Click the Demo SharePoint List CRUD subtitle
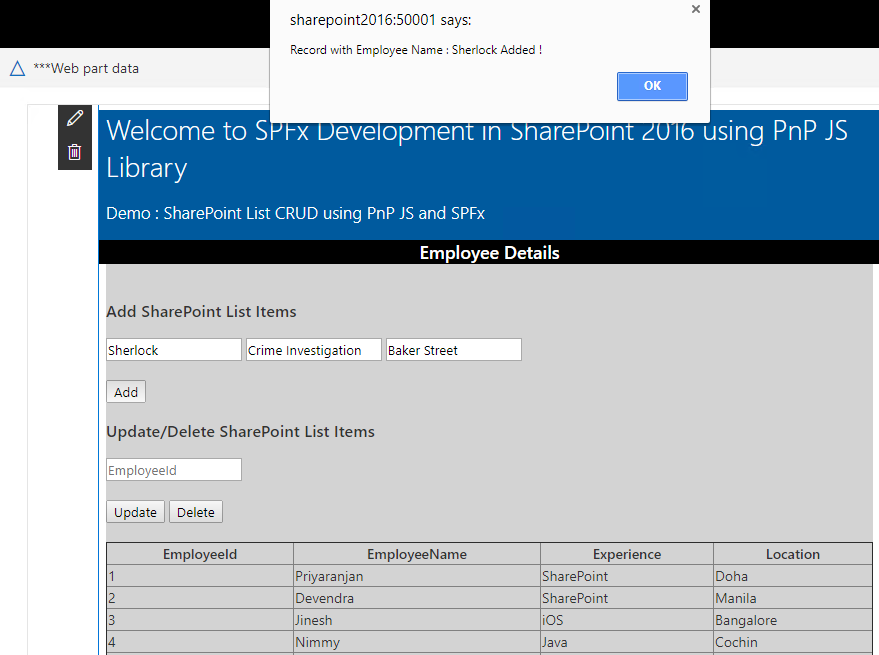The width and height of the screenshot is (879, 655). coord(295,213)
